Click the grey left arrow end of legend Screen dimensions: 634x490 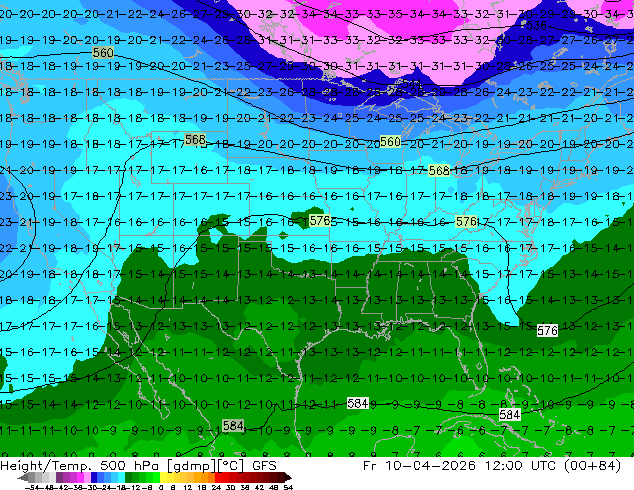click(x=23, y=477)
